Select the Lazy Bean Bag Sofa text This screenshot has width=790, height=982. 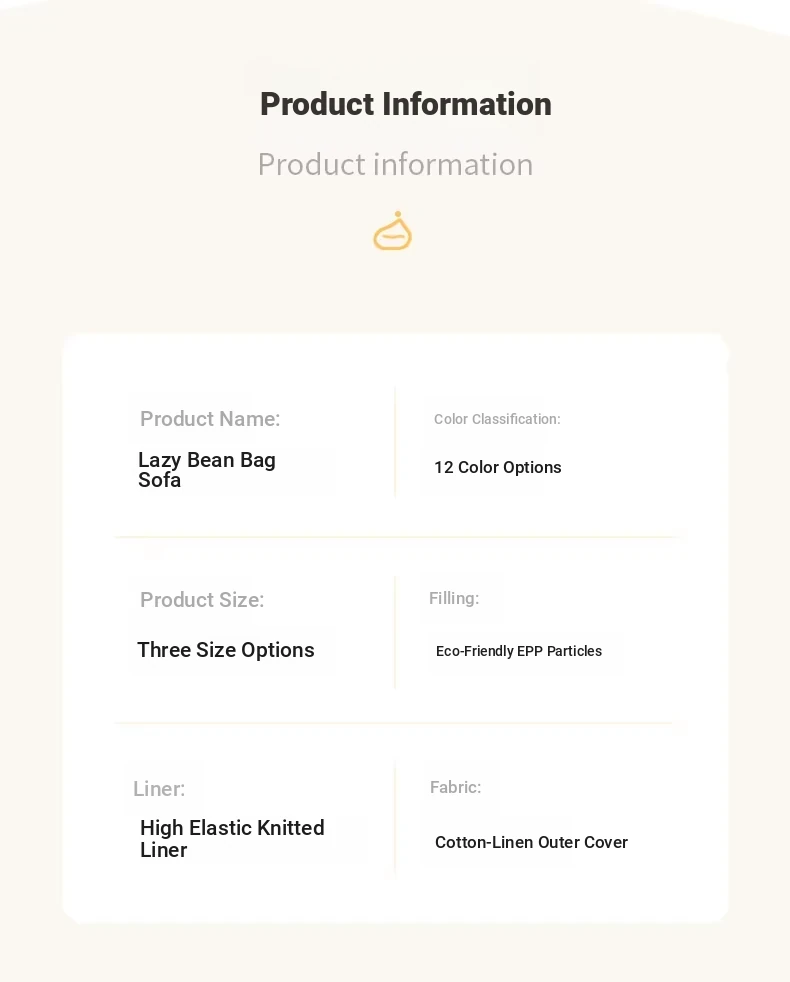point(207,470)
